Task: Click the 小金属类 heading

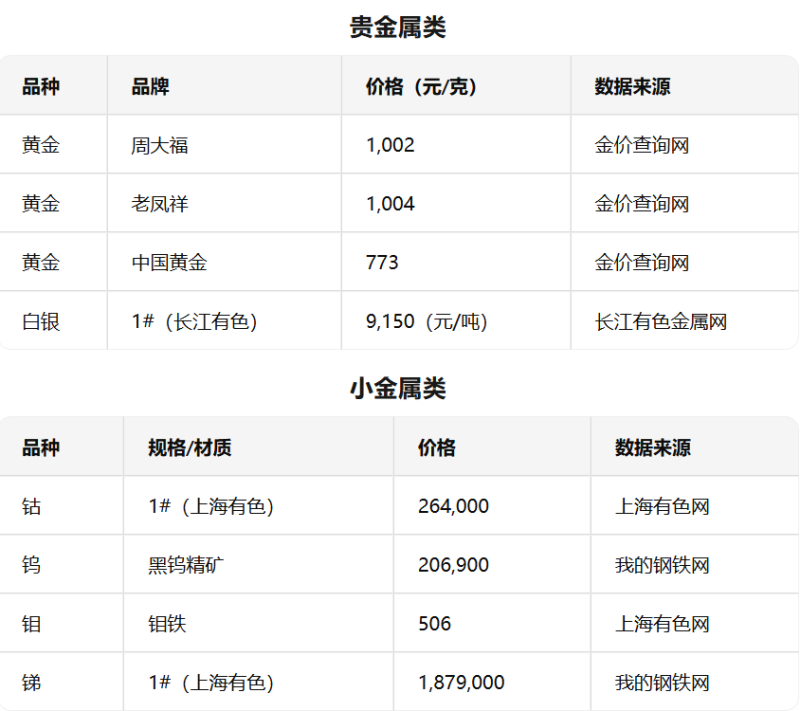Action: click(x=398, y=388)
